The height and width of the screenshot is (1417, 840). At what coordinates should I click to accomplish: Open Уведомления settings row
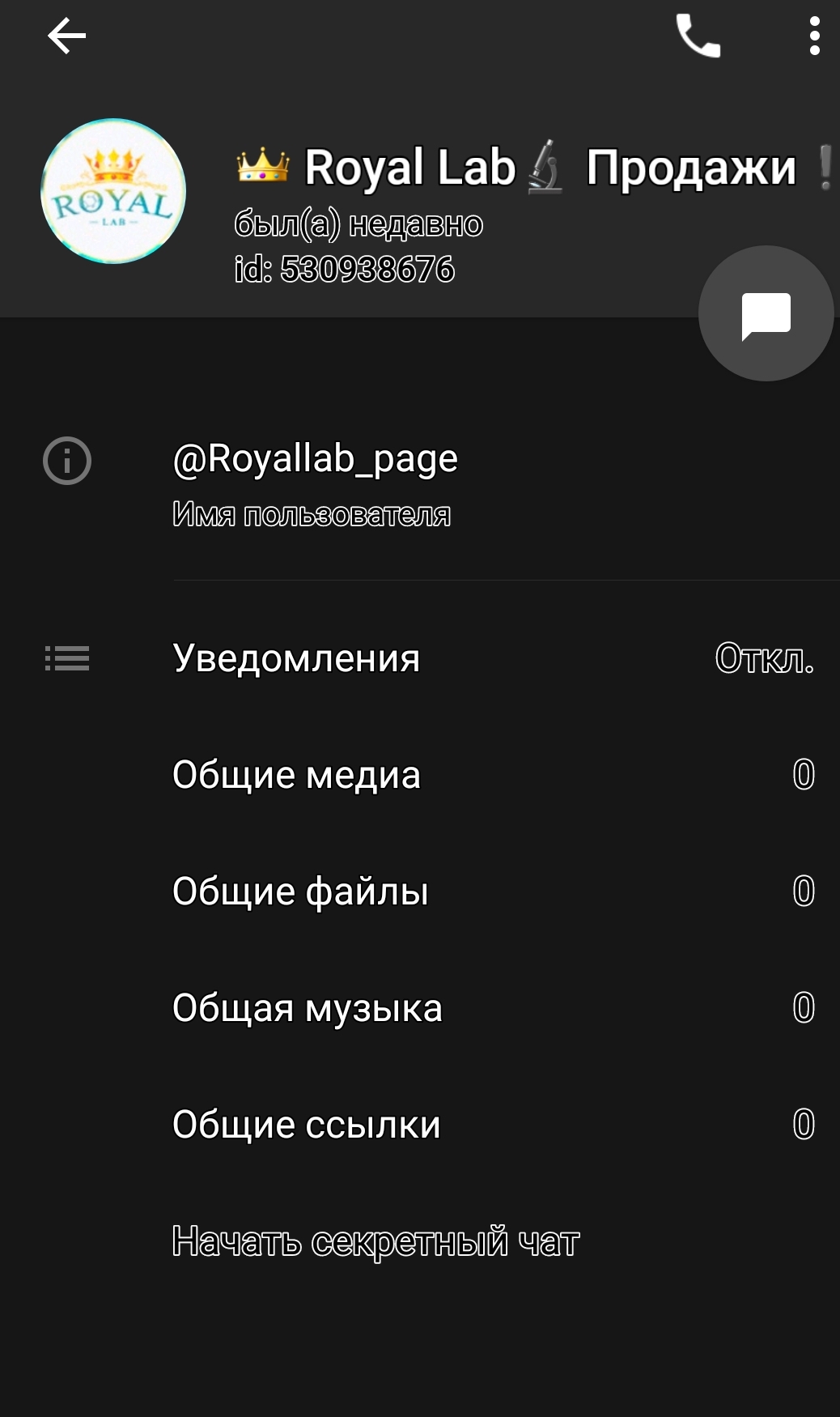[296, 658]
